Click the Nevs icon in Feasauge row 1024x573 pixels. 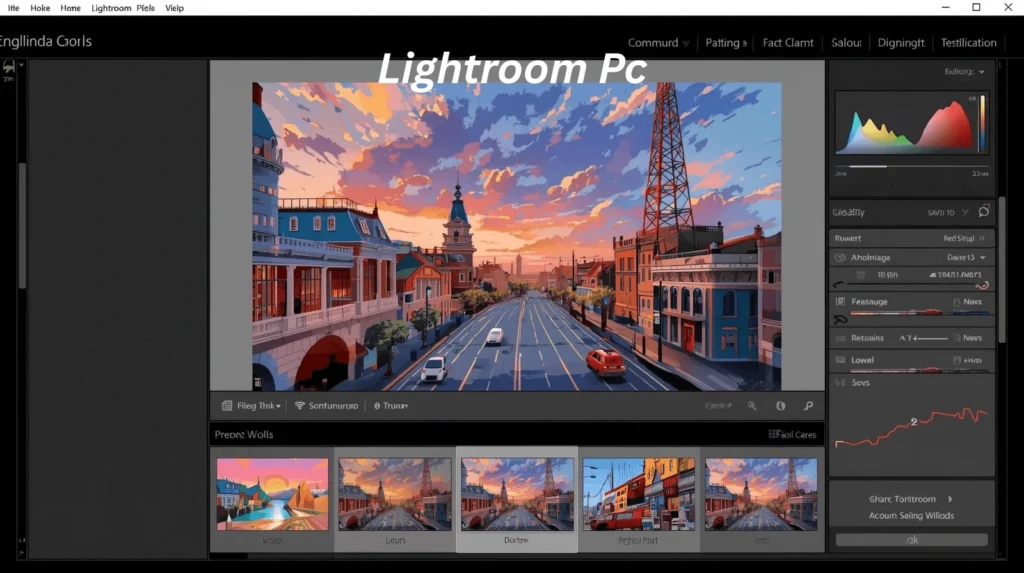[957, 302]
